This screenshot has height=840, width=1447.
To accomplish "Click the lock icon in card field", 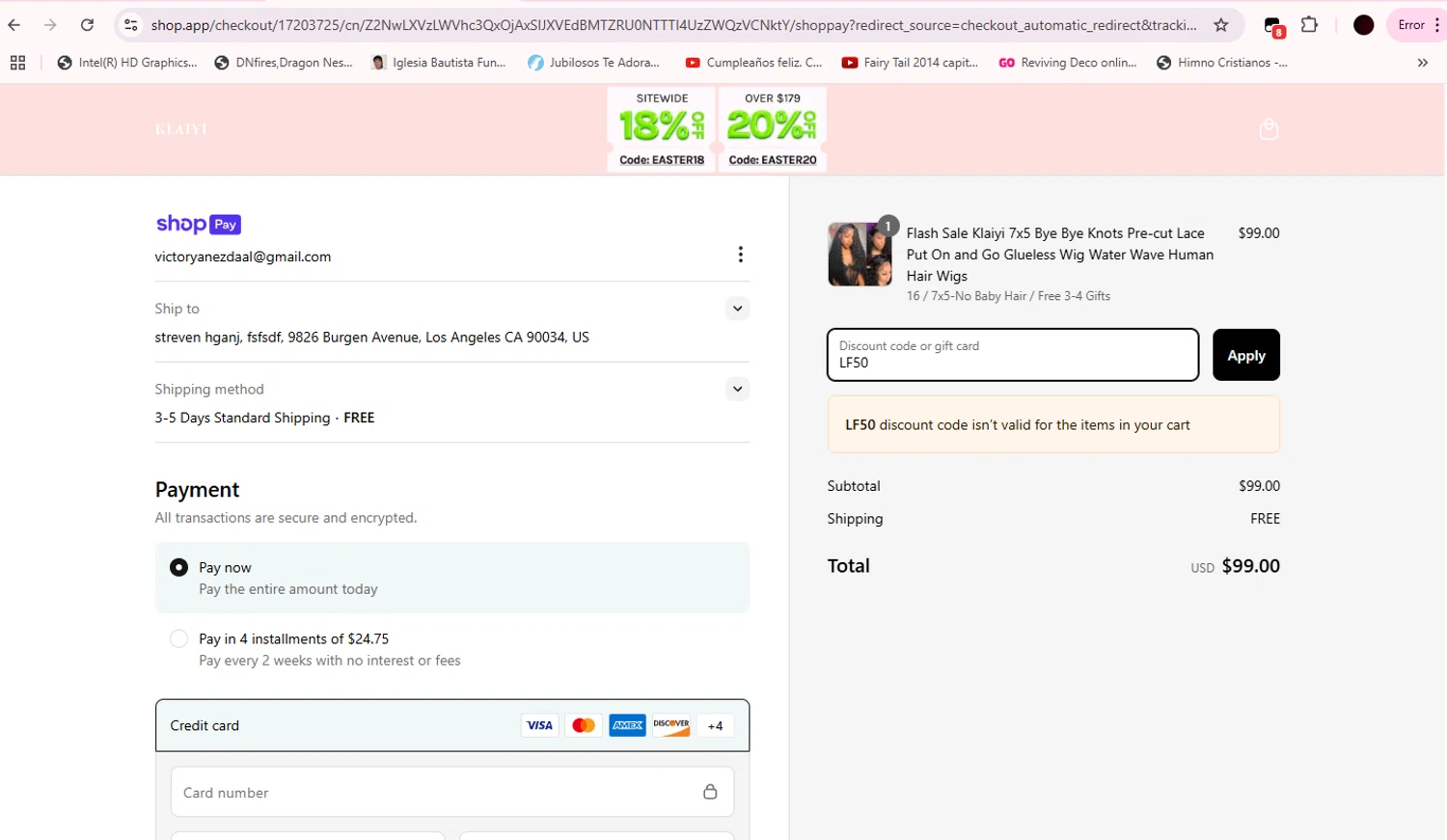I will (710, 792).
